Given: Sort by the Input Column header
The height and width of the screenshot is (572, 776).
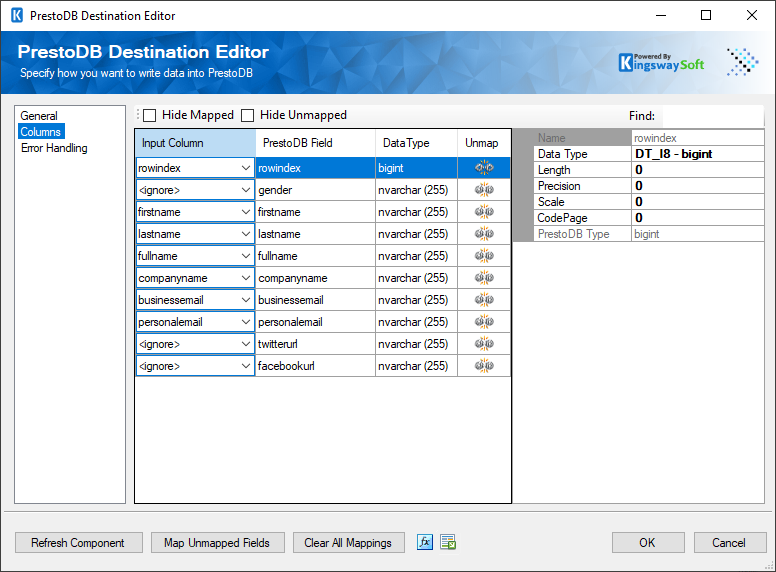Looking at the screenshot, I should (195, 143).
